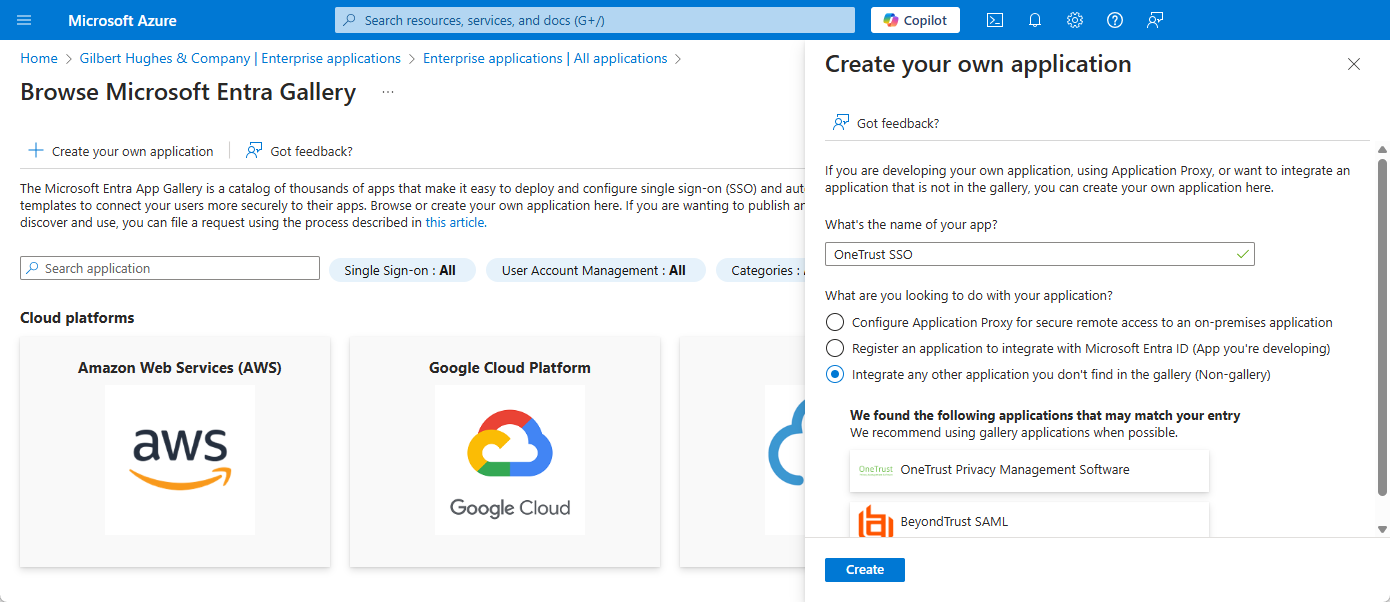Viewport: 1390px width, 602px height.
Task: Open the Help question mark icon
Action: (x=1115, y=20)
